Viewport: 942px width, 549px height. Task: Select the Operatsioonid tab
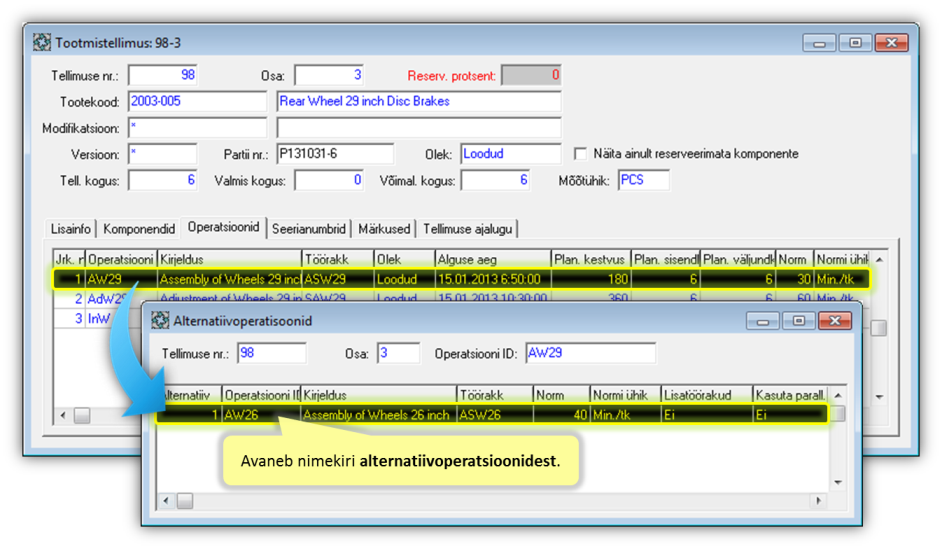click(x=223, y=227)
